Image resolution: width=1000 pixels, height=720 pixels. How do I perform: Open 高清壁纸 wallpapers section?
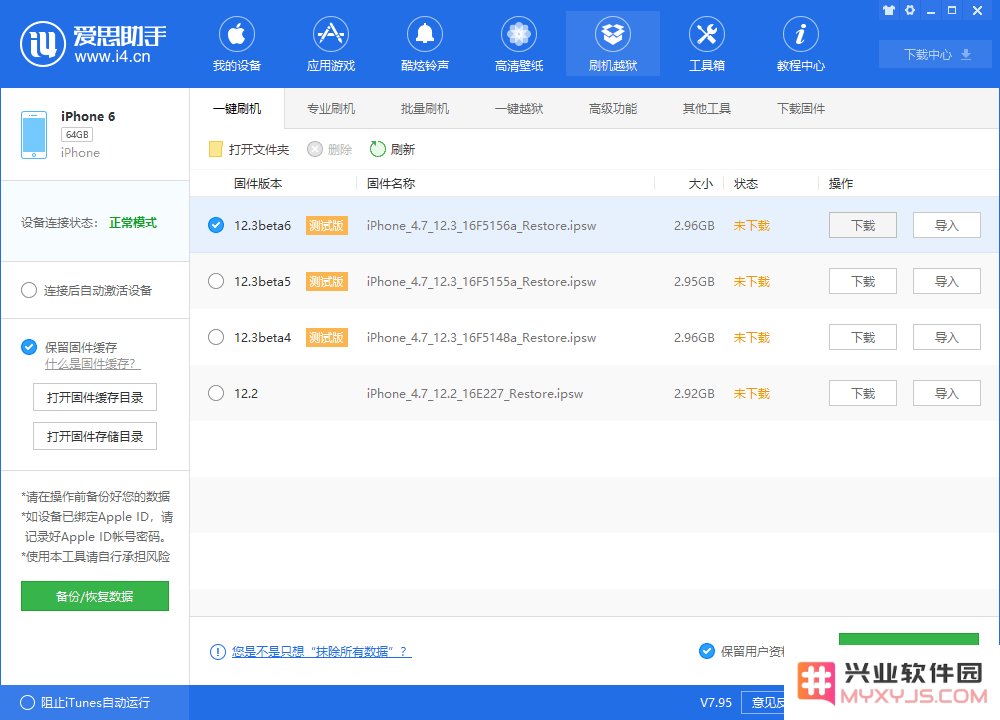(518, 44)
